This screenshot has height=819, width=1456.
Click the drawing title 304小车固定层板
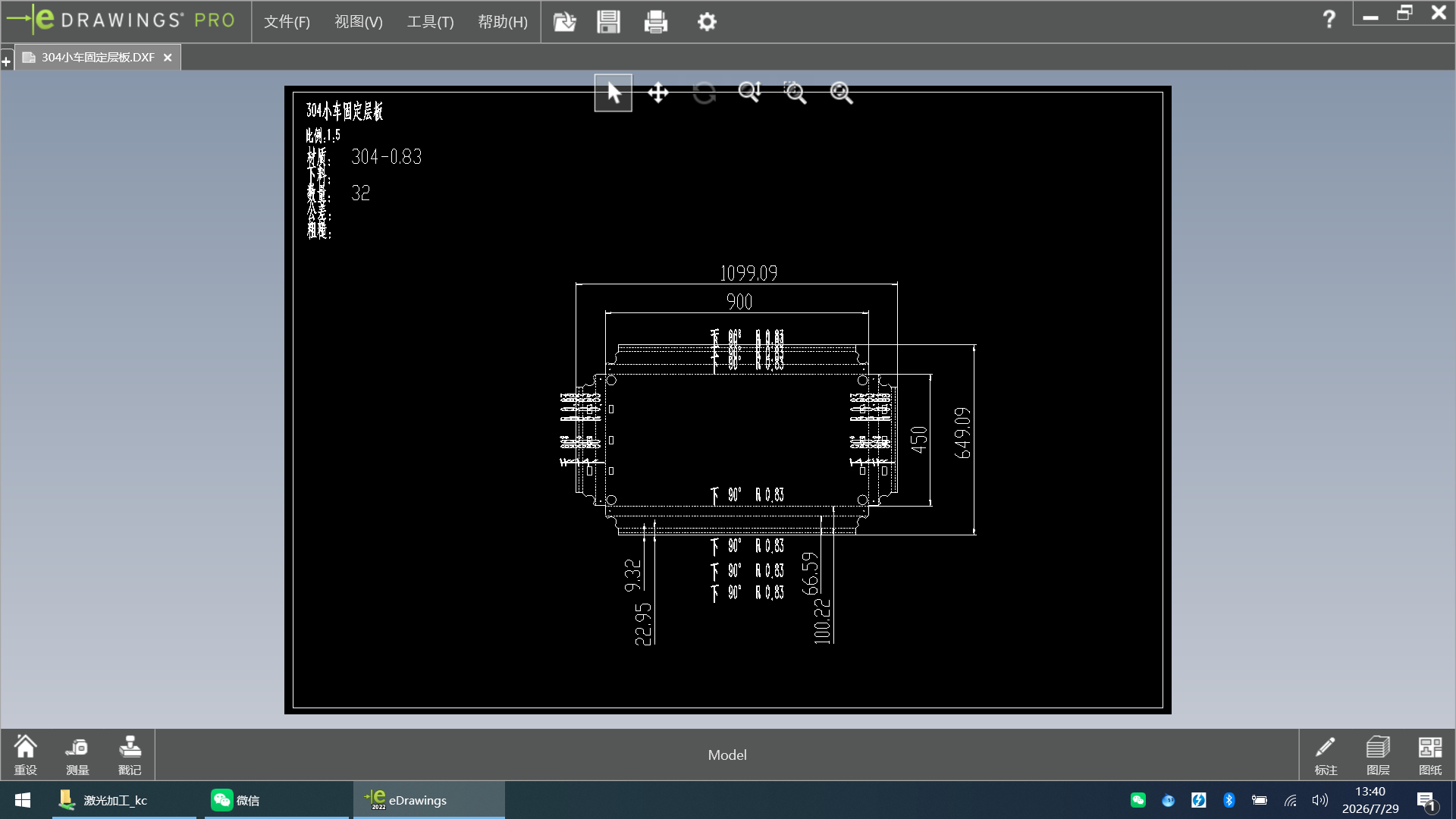pos(344,111)
